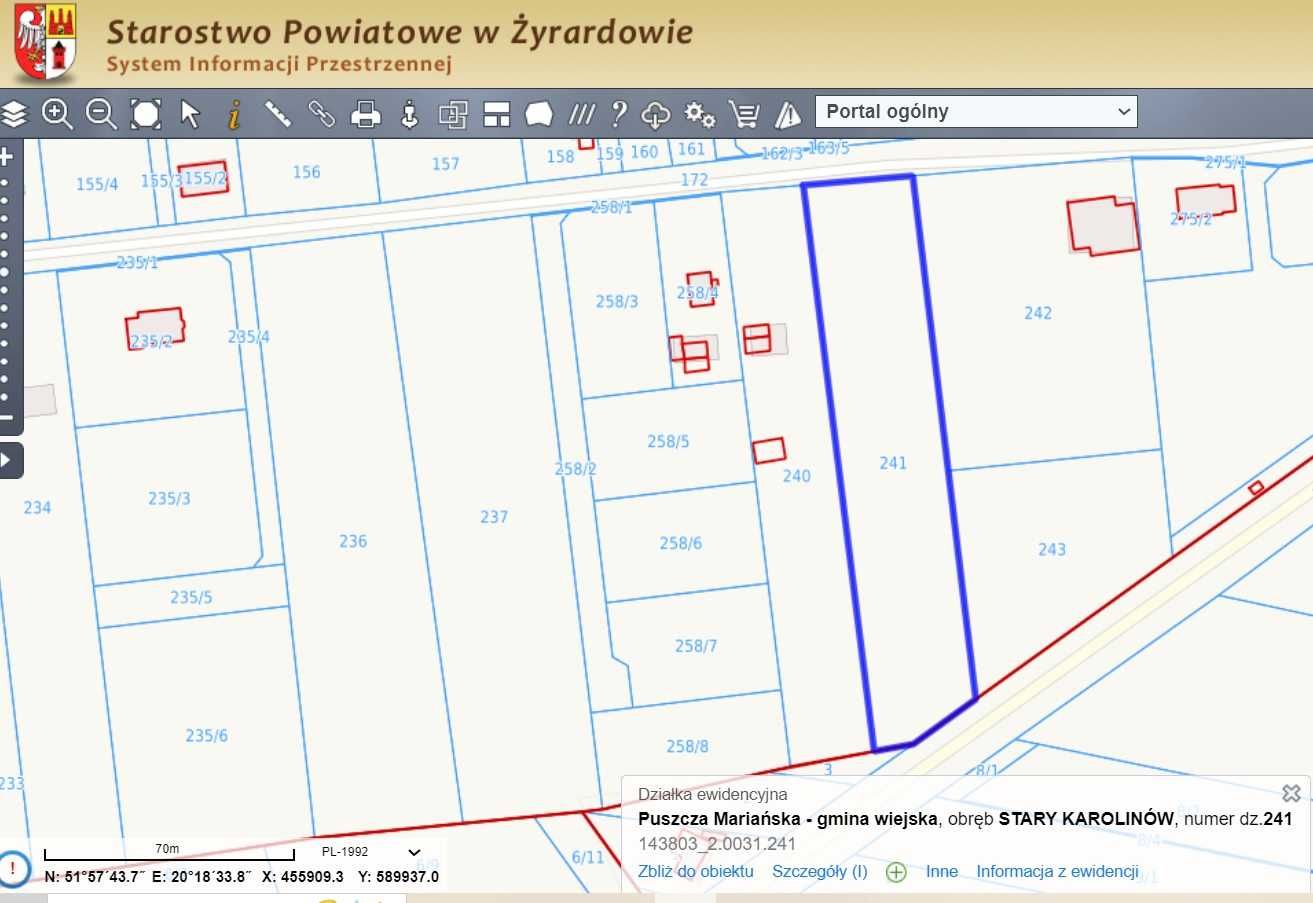Open the map layers panel icon
Viewport: 1313px width, 903px height.
pos(14,113)
